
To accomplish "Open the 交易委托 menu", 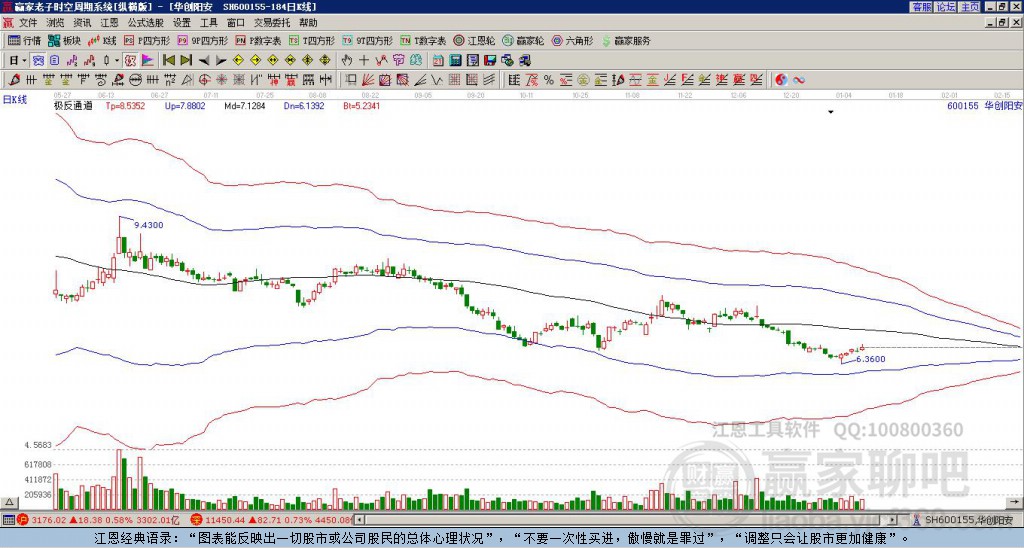I will coord(272,23).
